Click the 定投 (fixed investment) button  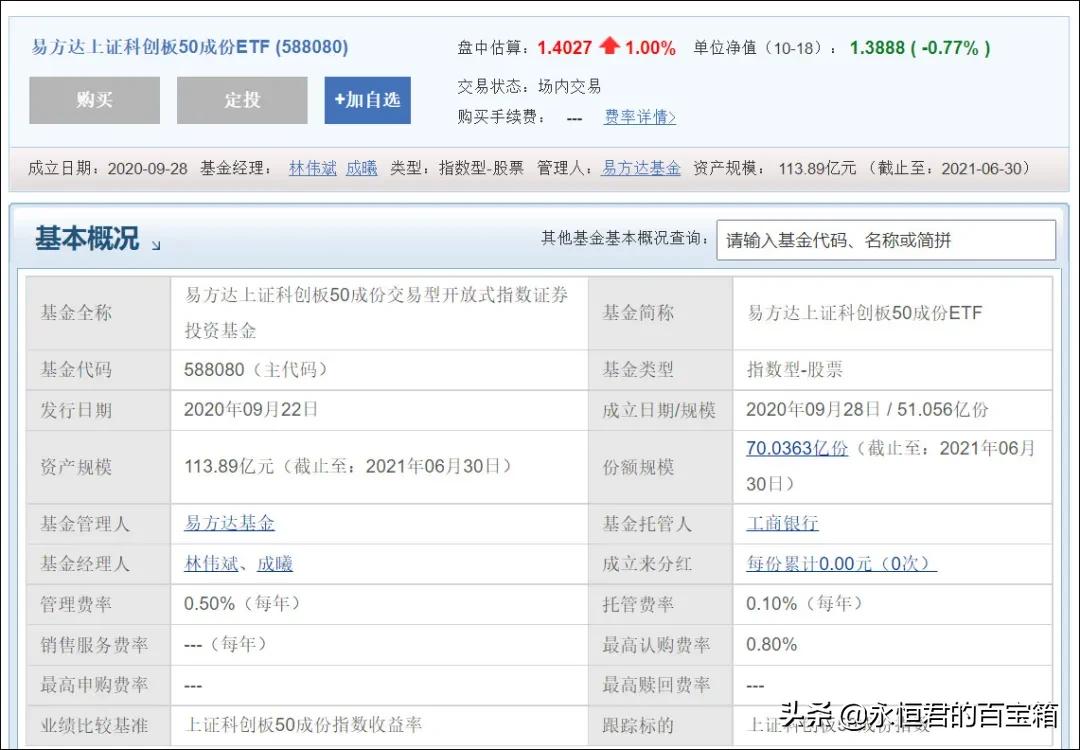241,100
